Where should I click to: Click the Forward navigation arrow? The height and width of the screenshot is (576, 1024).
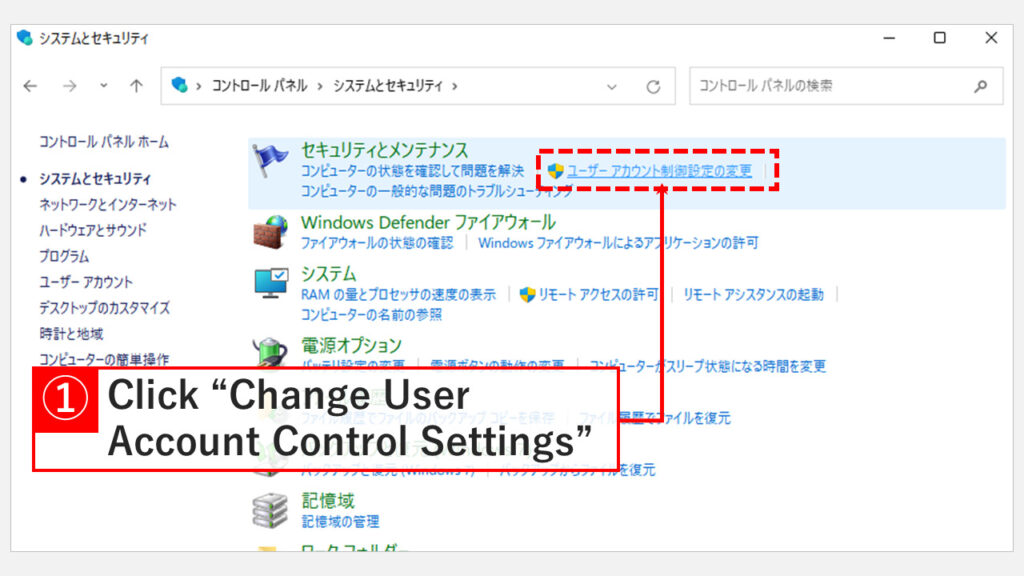[x=69, y=86]
